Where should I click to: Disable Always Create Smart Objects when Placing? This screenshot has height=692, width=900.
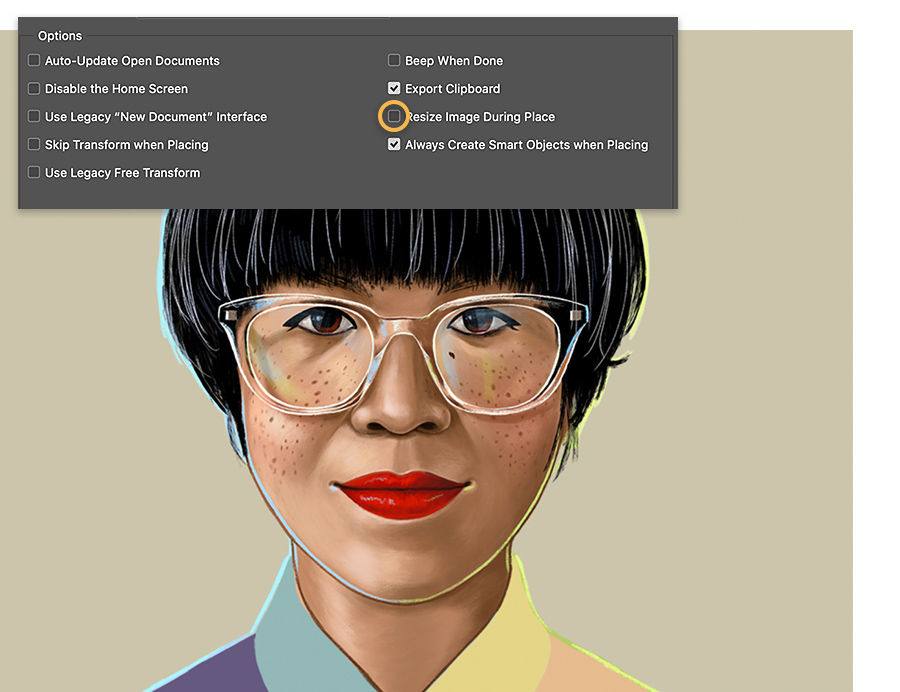tap(393, 144)
